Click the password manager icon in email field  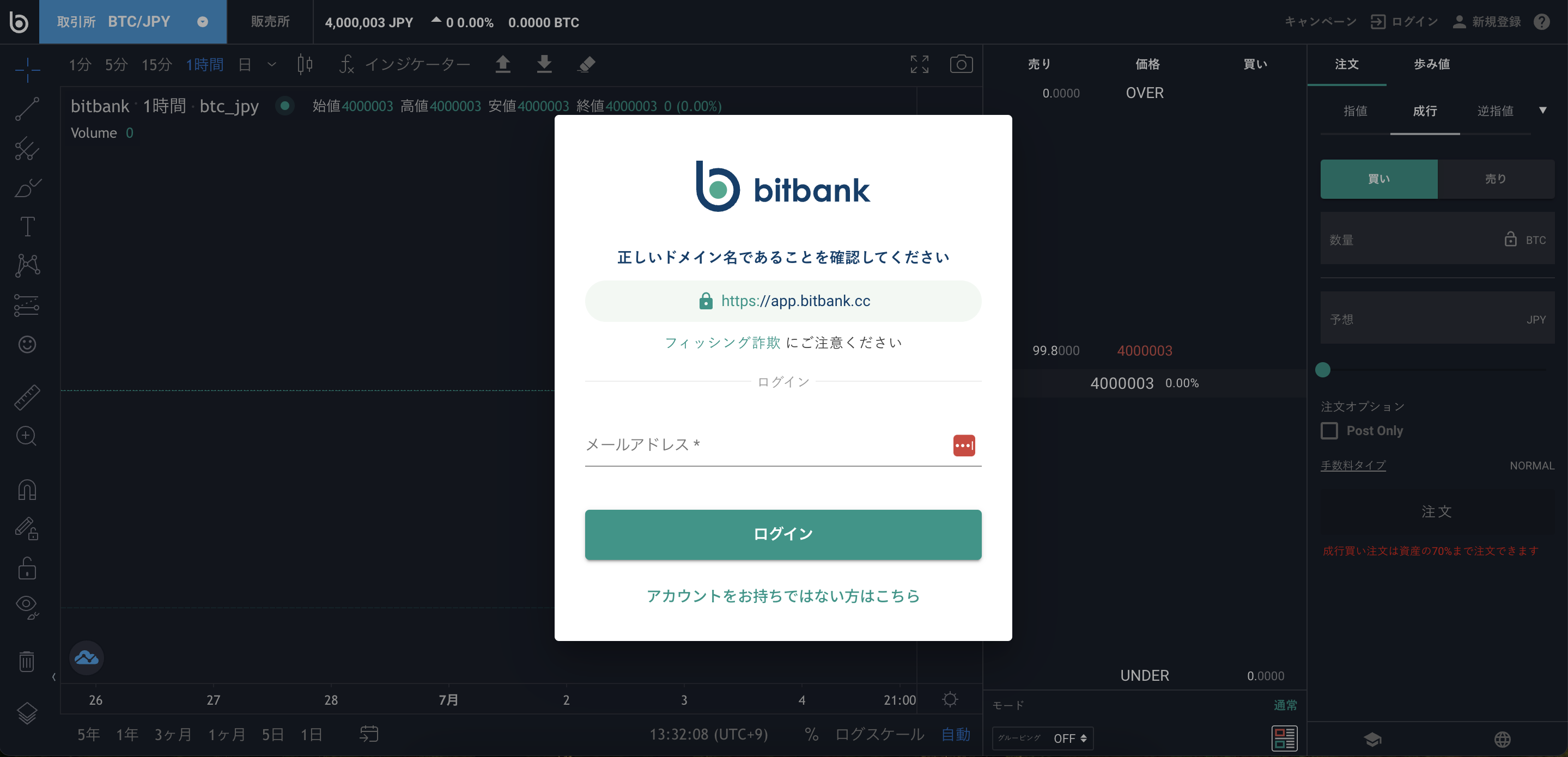pyautogui.click(x=964, y=445)
